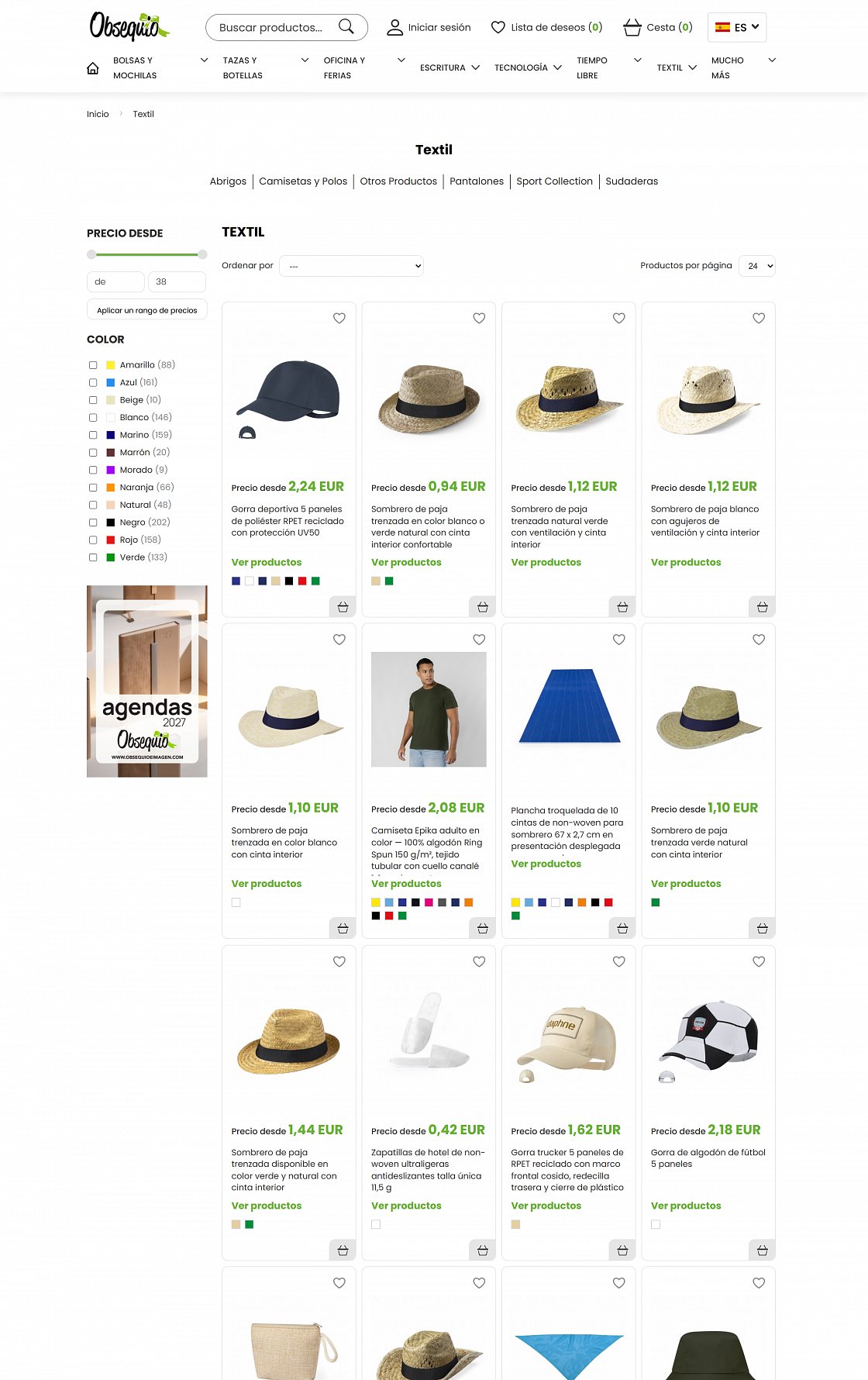The width and height of the screenshot is (868, 1380).
Task: Enable the Rojo color filter
Action: tap(93, 540)
